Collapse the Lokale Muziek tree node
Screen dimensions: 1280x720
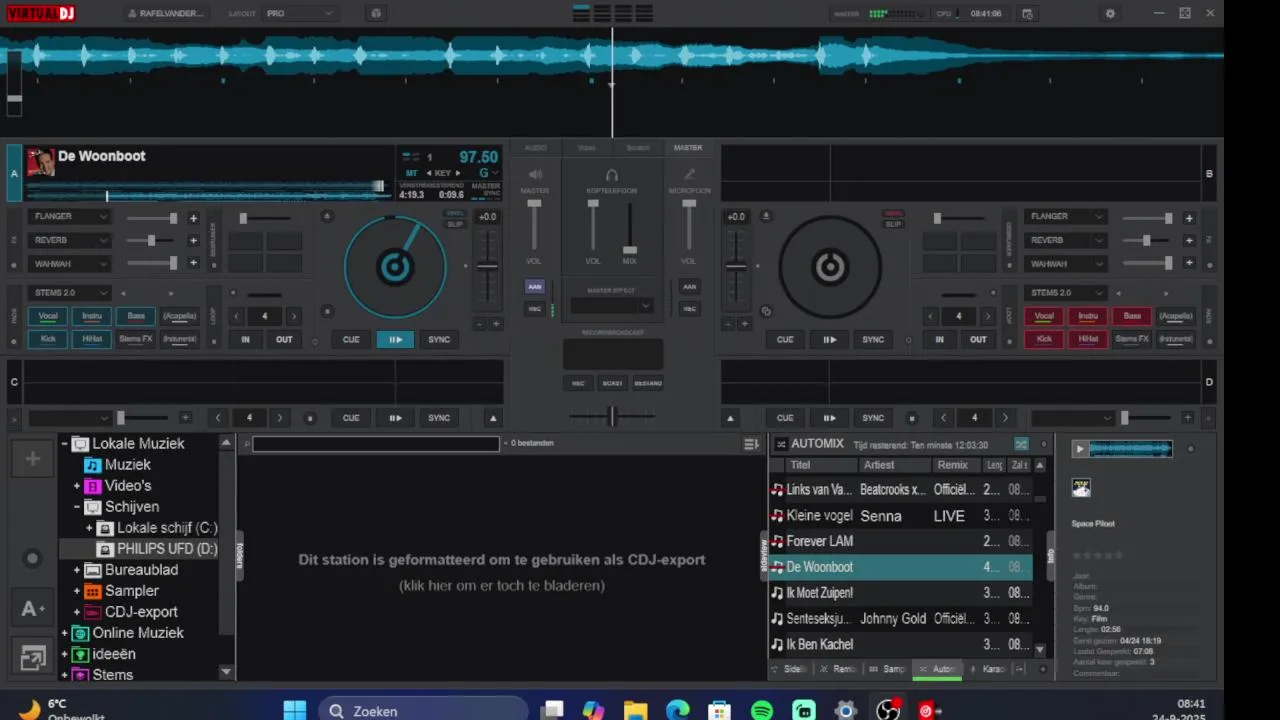pyautogui.click(x=64, y=444)
